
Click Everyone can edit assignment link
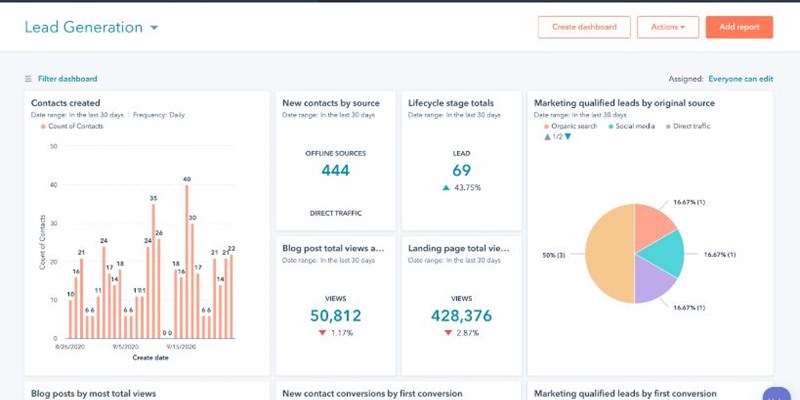[x=740, y=79]
